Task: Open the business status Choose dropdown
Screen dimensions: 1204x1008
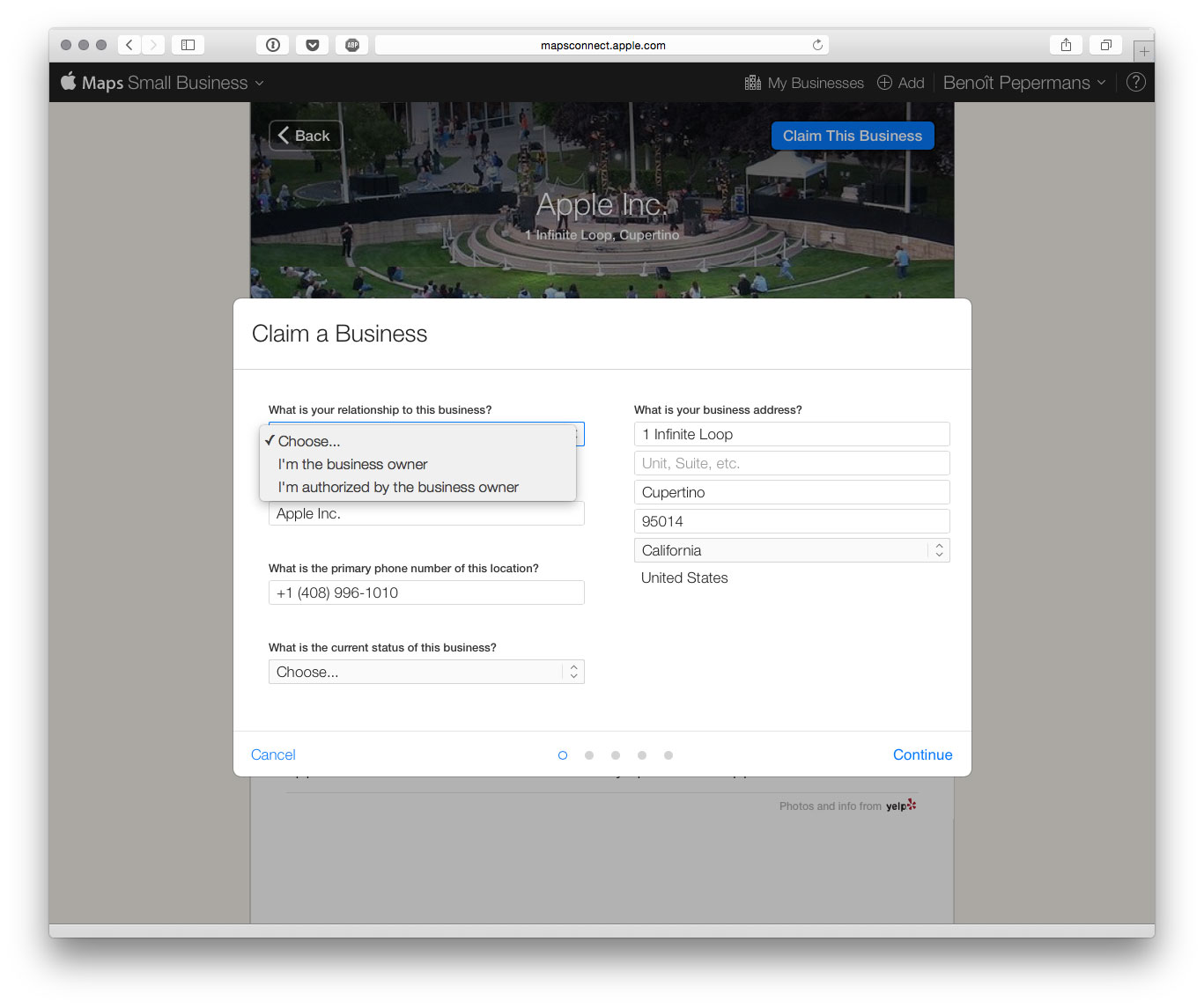Action: point(425,672)
